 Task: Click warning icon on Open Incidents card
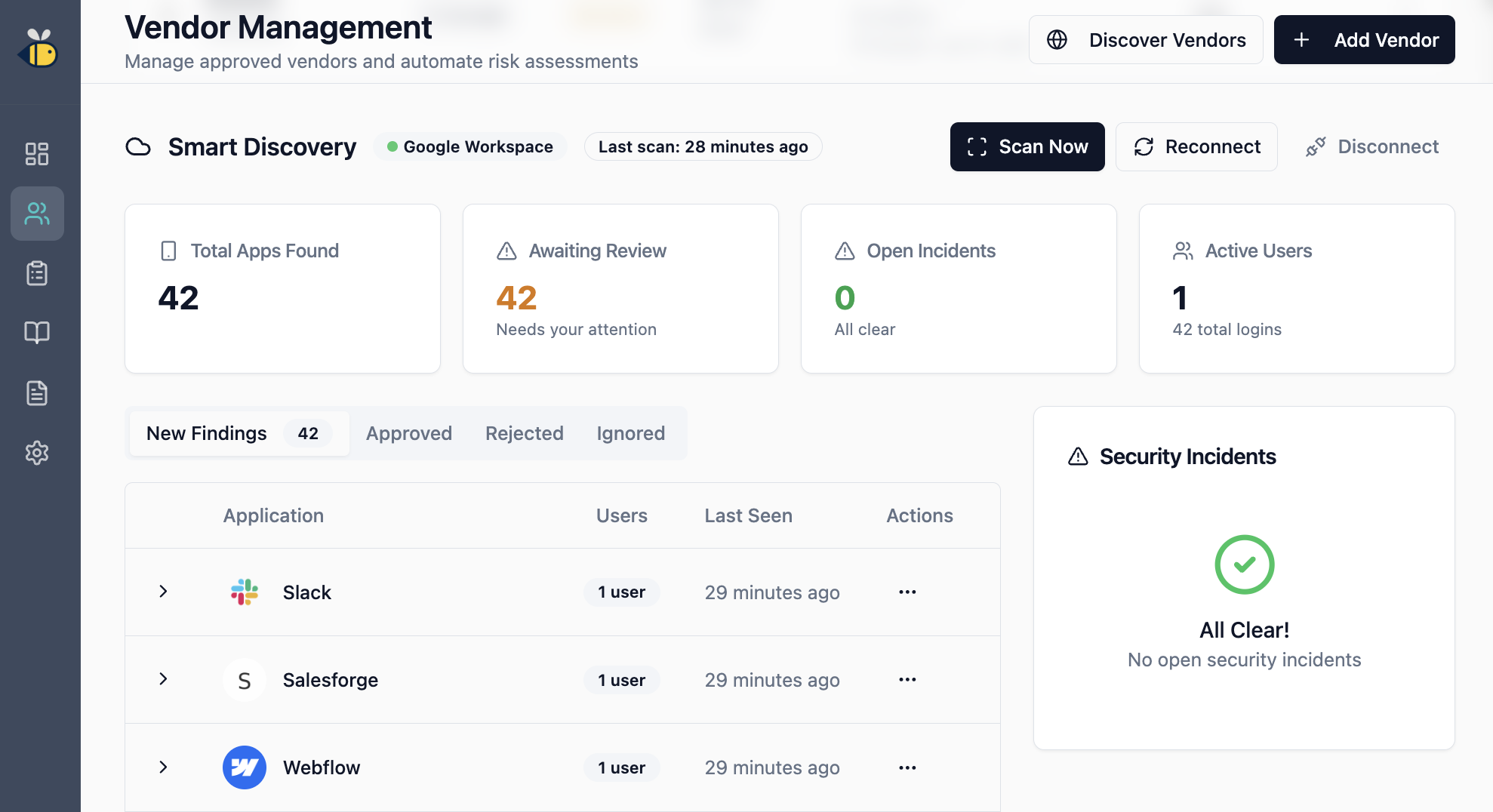pyautogui.click(x=845, y=251)
